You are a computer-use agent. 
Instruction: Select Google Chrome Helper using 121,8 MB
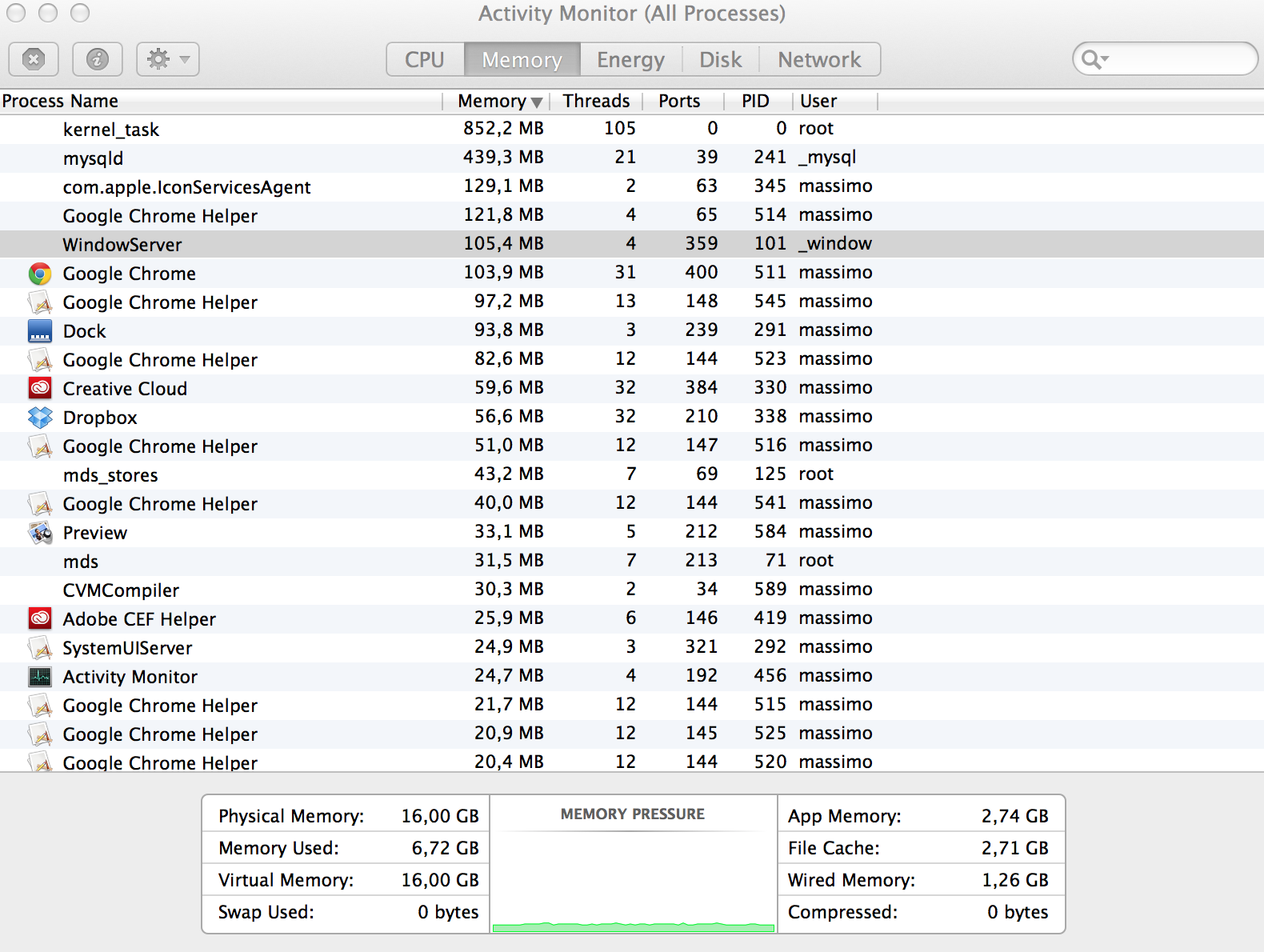pos(160,216)
